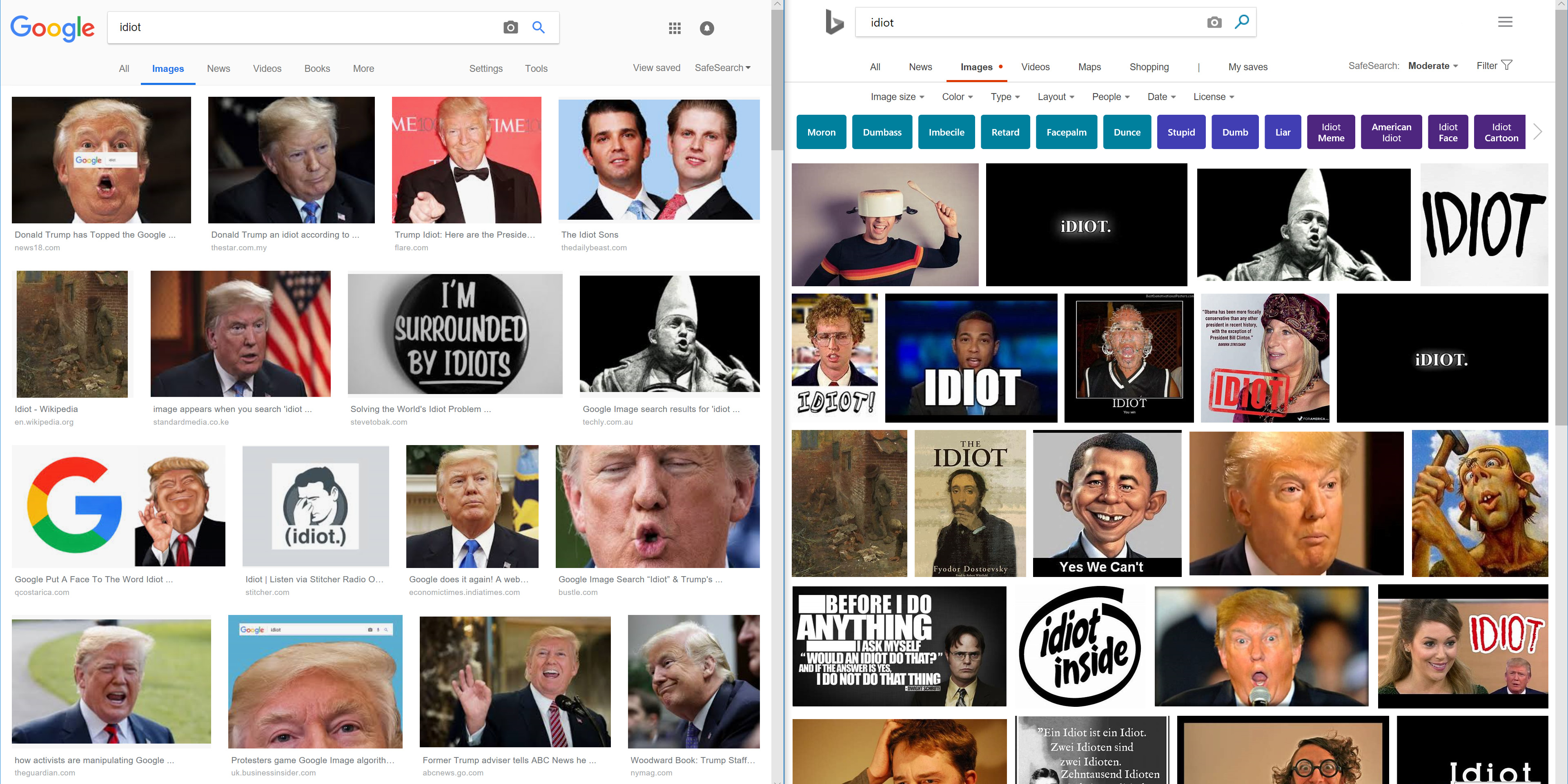Switch to Google's Books tab

tap(317, 69)
